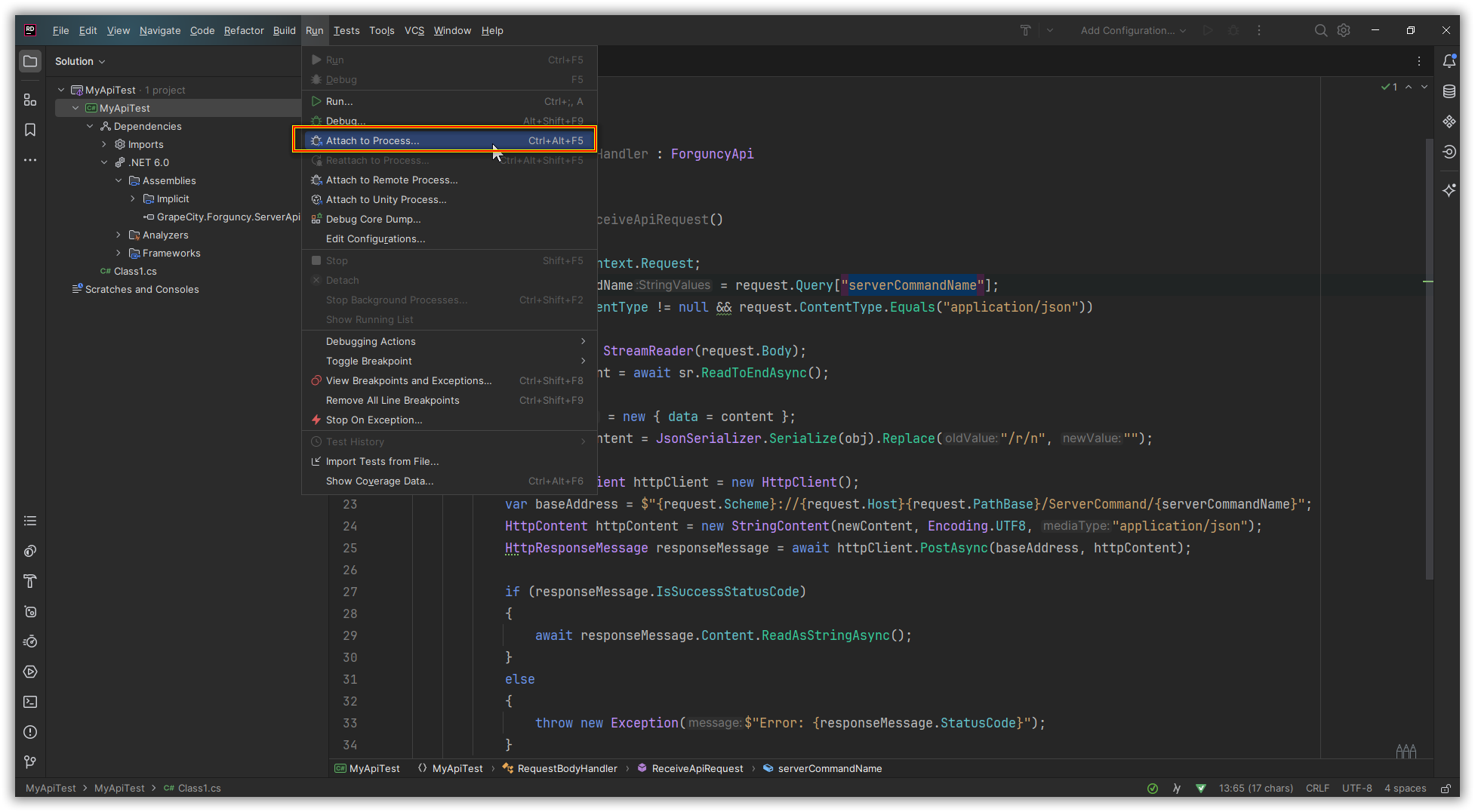Open the IDE settings gear icon
Viewport: 1475px width, 812px height.
(x=1344, y=30)
